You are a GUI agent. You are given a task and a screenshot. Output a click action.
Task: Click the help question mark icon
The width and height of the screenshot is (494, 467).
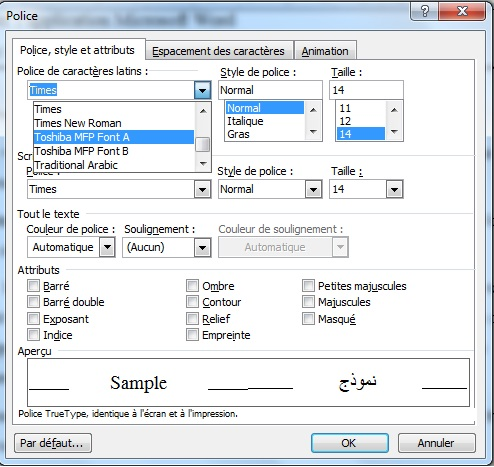[425, 12]
